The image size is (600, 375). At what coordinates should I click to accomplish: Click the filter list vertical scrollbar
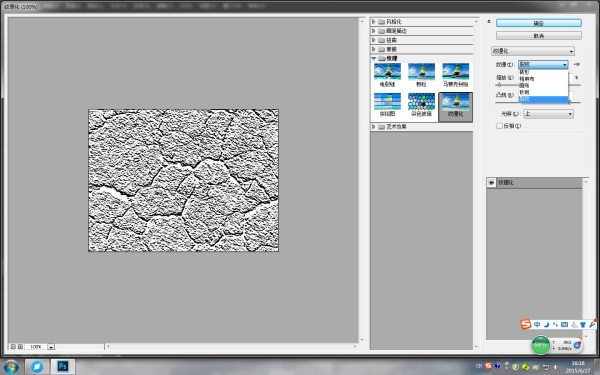point(476,184)
